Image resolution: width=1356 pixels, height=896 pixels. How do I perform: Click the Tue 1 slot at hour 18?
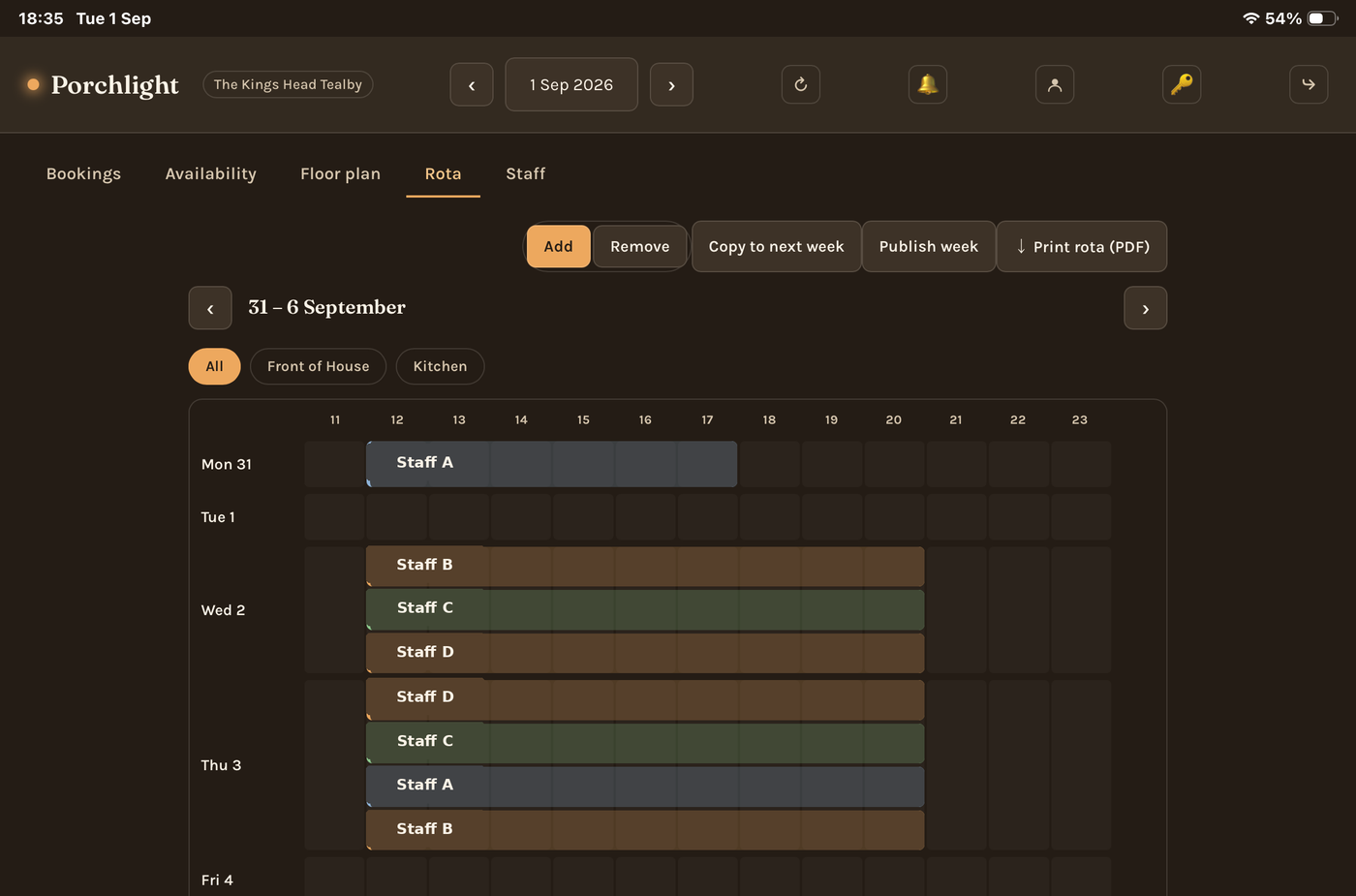click(x=769, y=517)
